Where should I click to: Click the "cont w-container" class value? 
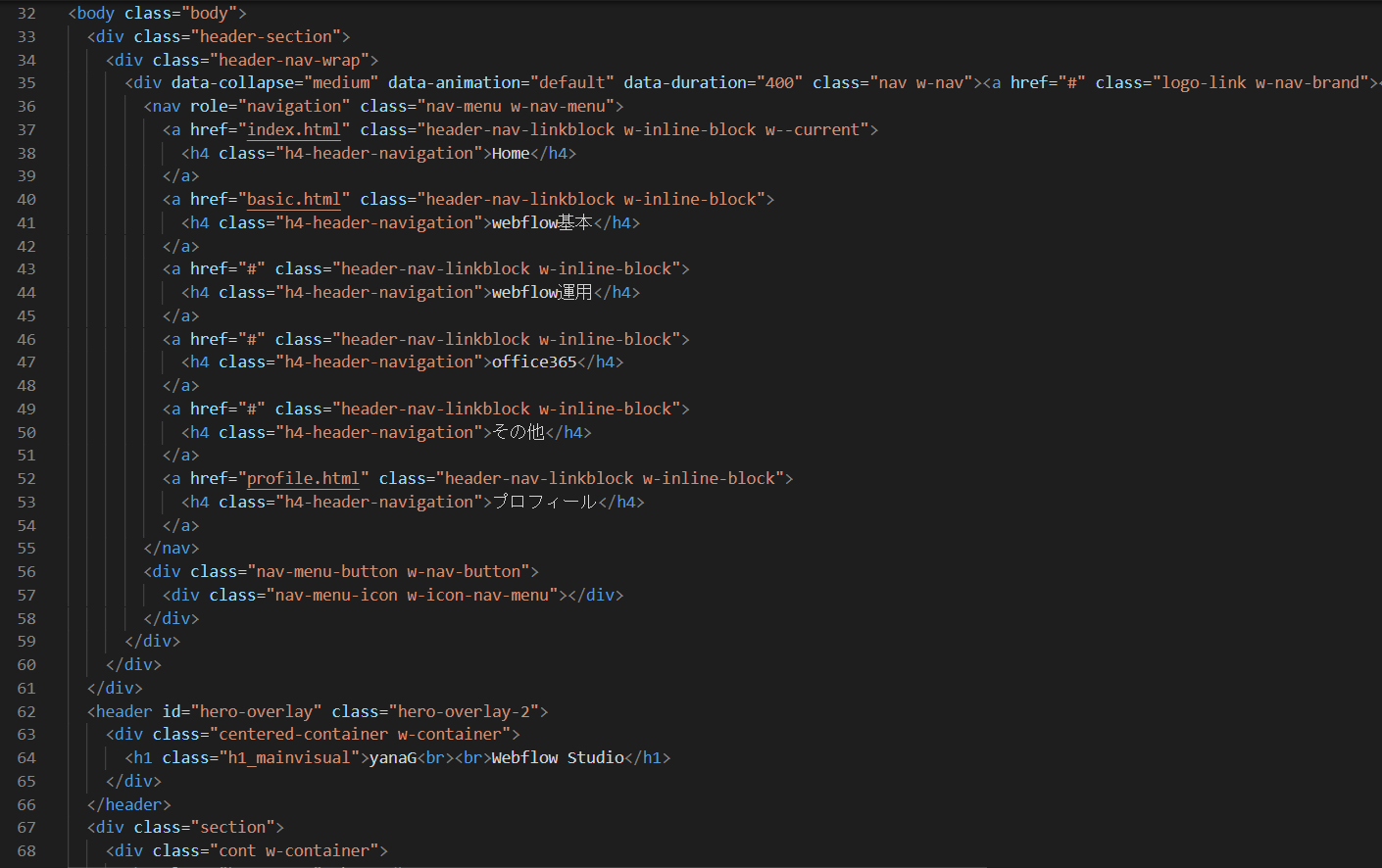[294, 850]
